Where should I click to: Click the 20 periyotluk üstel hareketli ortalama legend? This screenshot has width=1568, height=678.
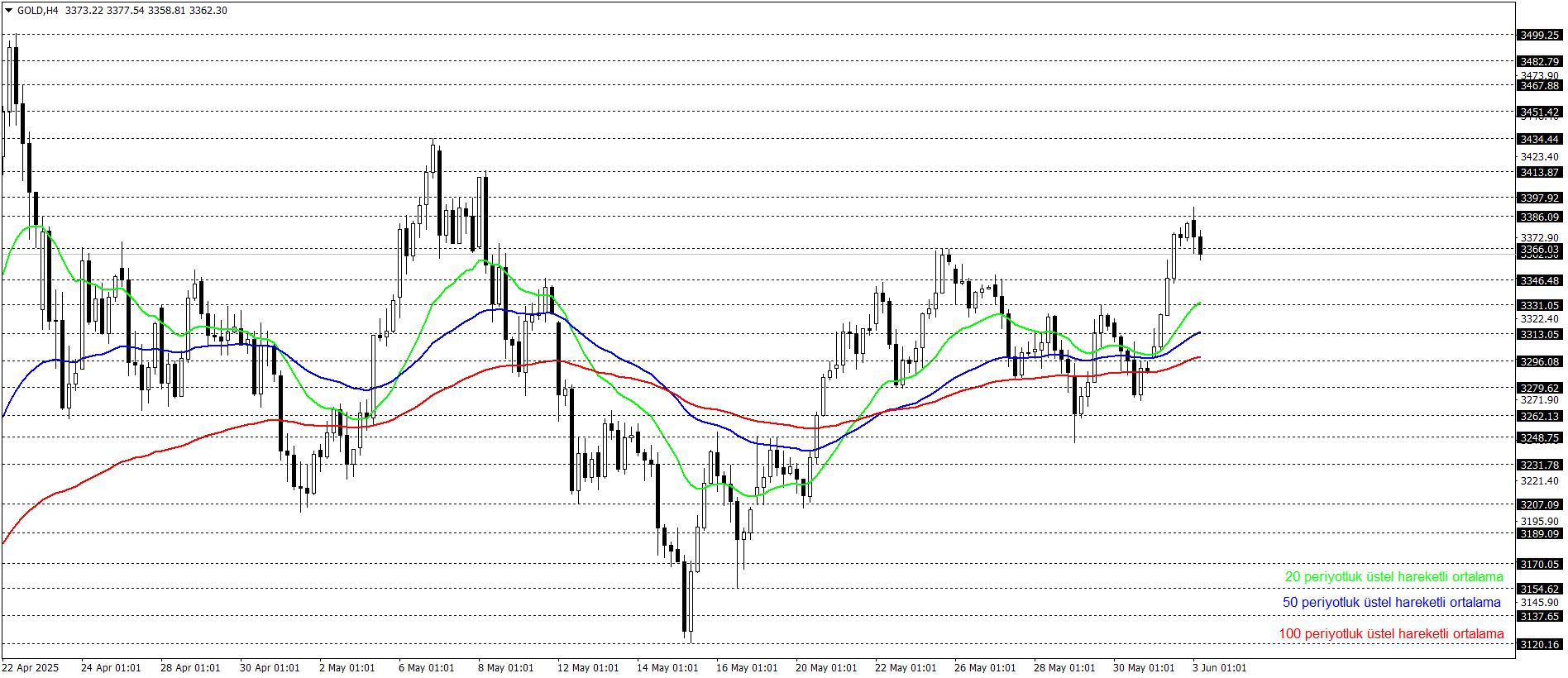pyautogui.click(x=1394, y=577)
